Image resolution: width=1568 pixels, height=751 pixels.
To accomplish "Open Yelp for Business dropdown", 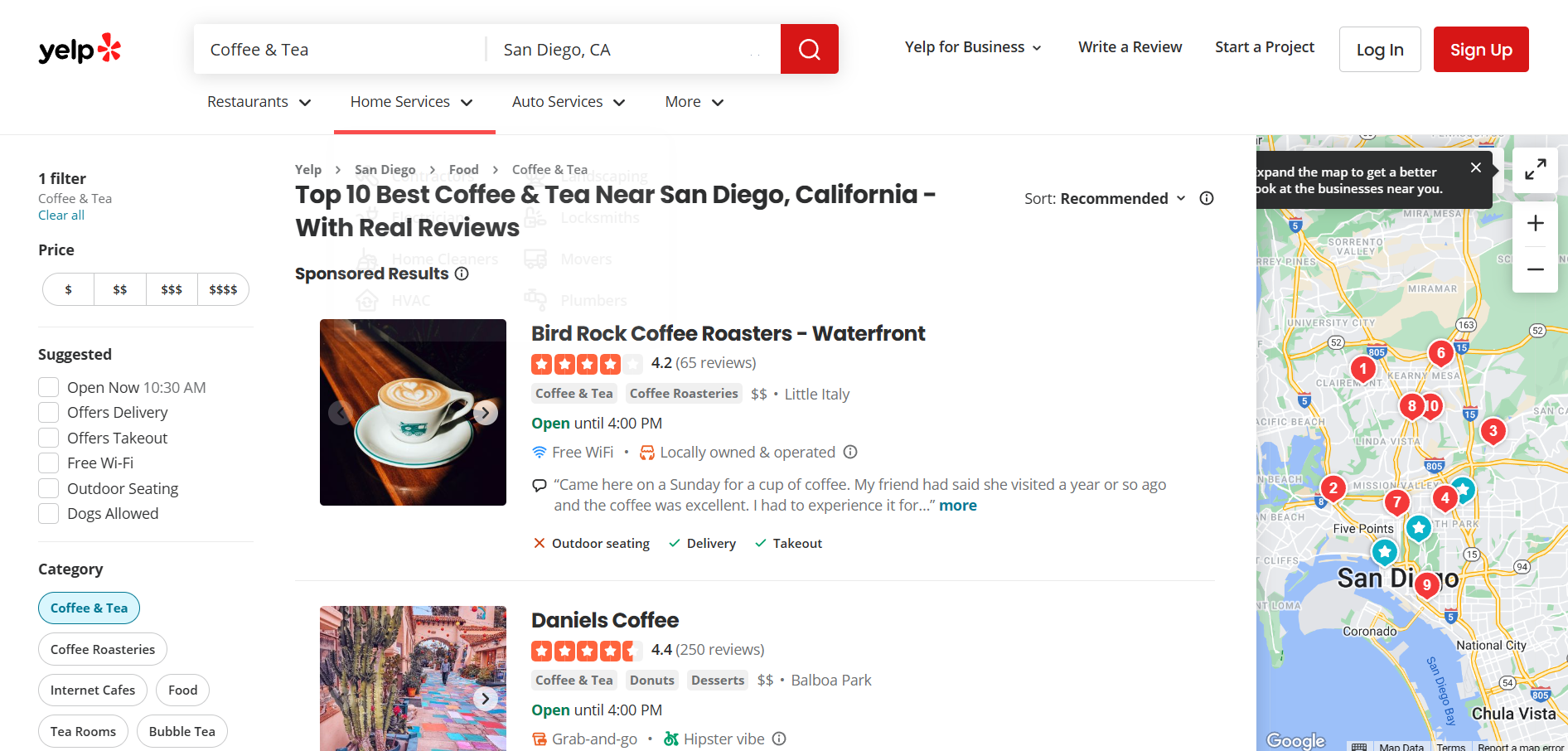I will (973, 47).
